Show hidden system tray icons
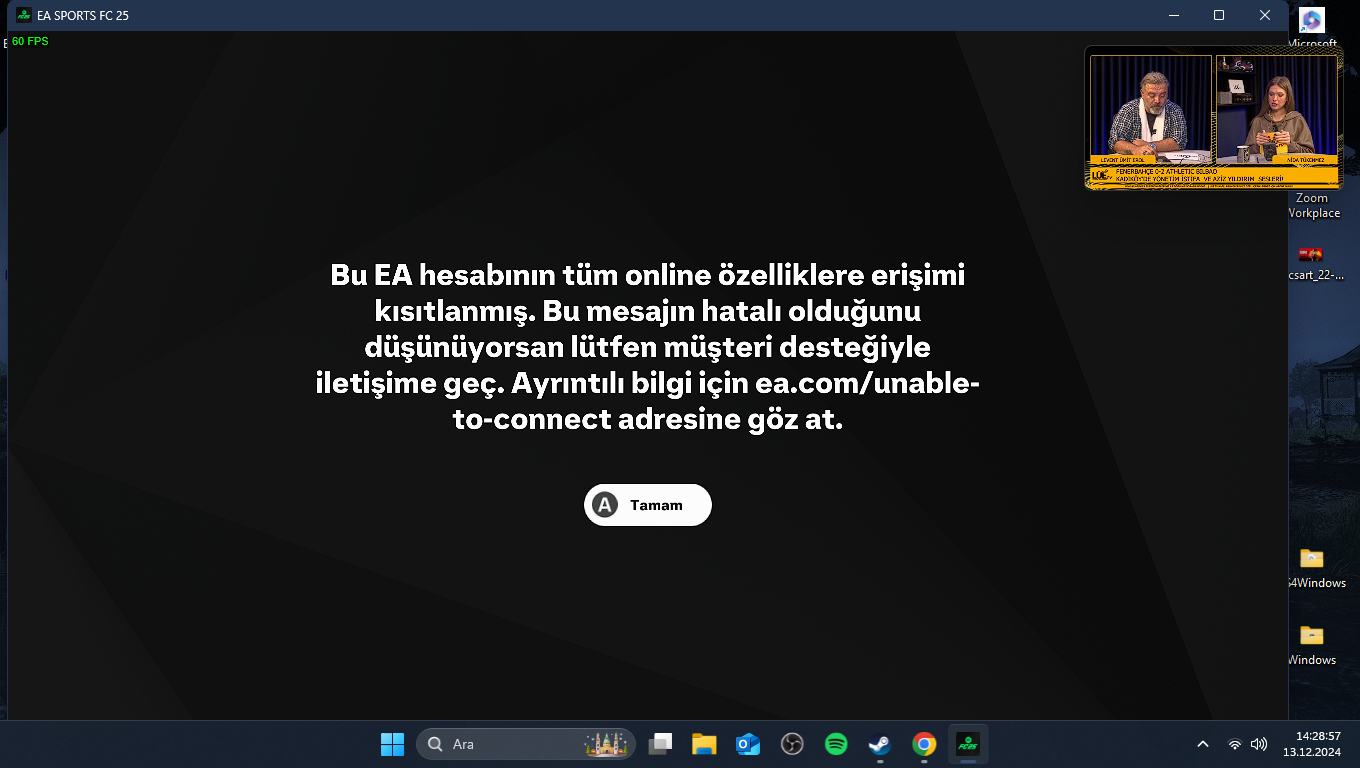Screen dimensions: 1360x768 [x=1203, y=744]
